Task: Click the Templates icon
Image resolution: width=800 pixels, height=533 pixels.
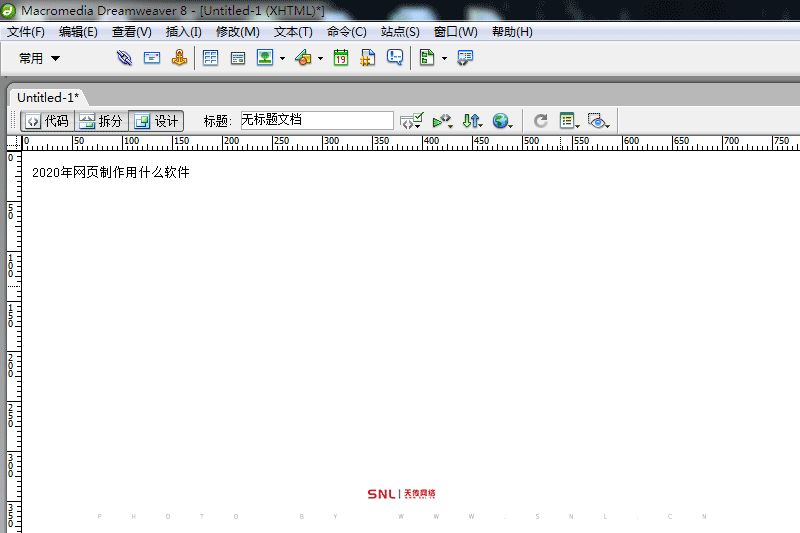Action: coord(427,58)
